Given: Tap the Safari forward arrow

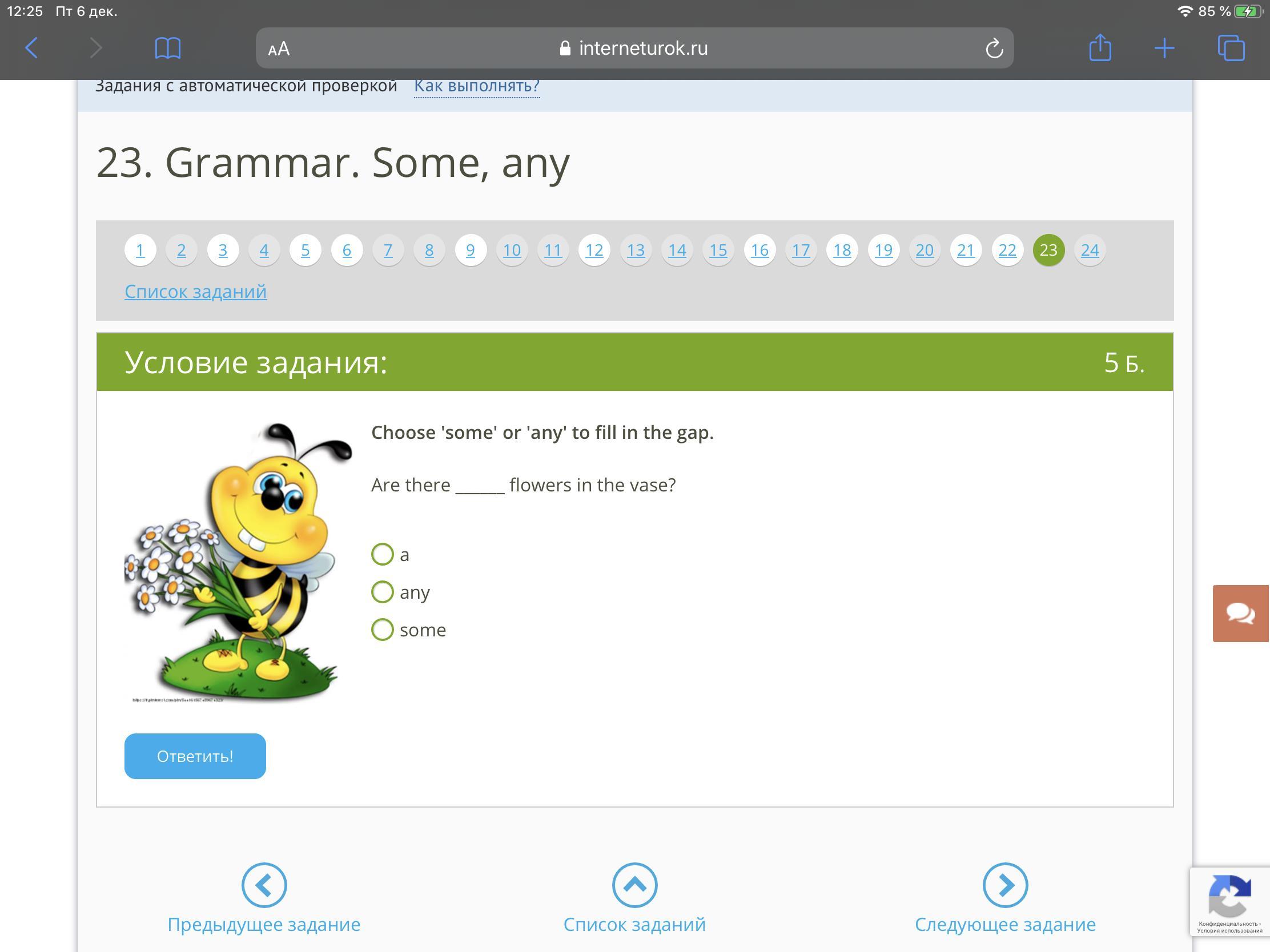Looking at the screenshot, I should coord(95,47).
